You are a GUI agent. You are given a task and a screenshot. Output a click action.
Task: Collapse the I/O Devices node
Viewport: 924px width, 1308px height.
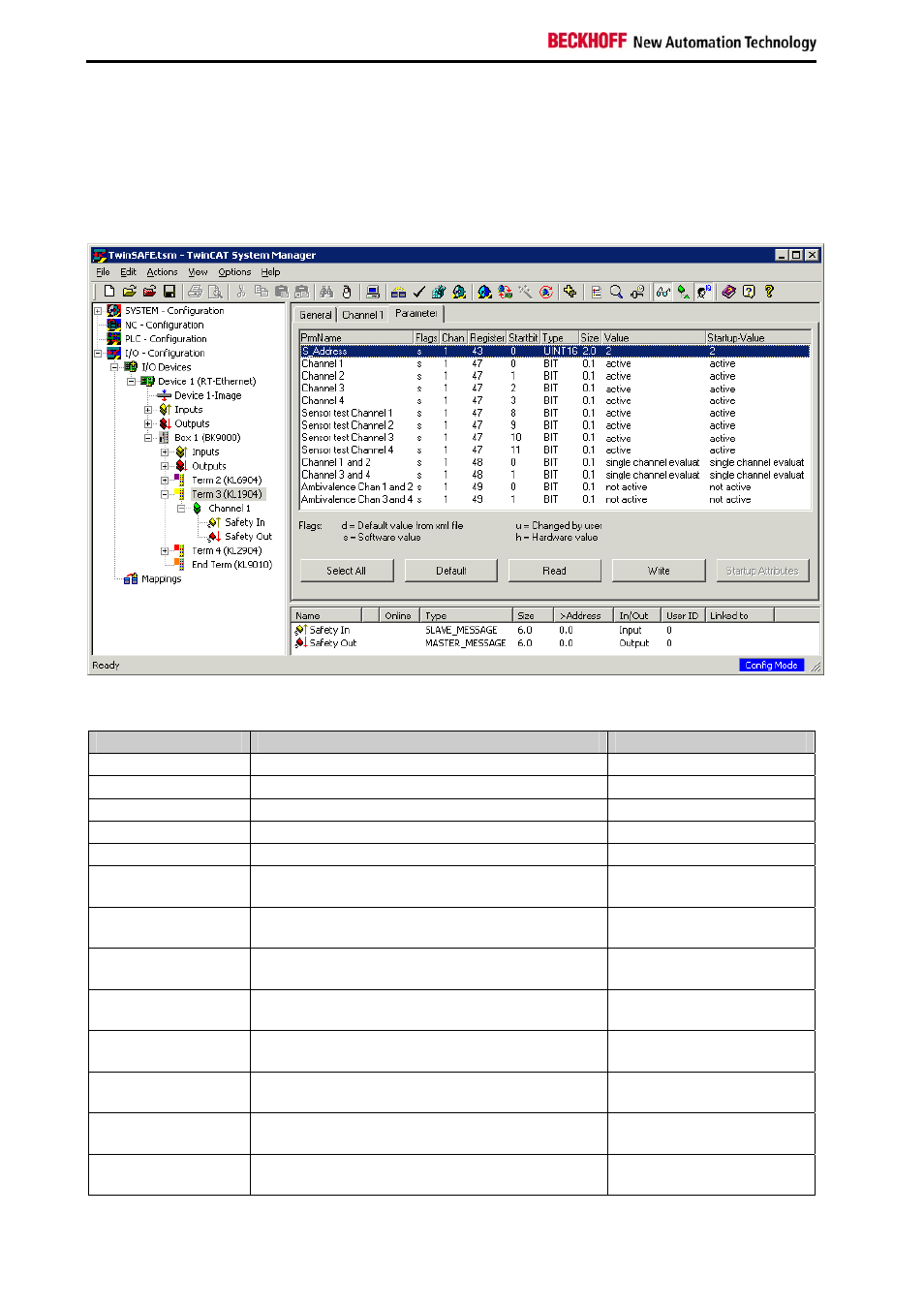coord(114,367)
